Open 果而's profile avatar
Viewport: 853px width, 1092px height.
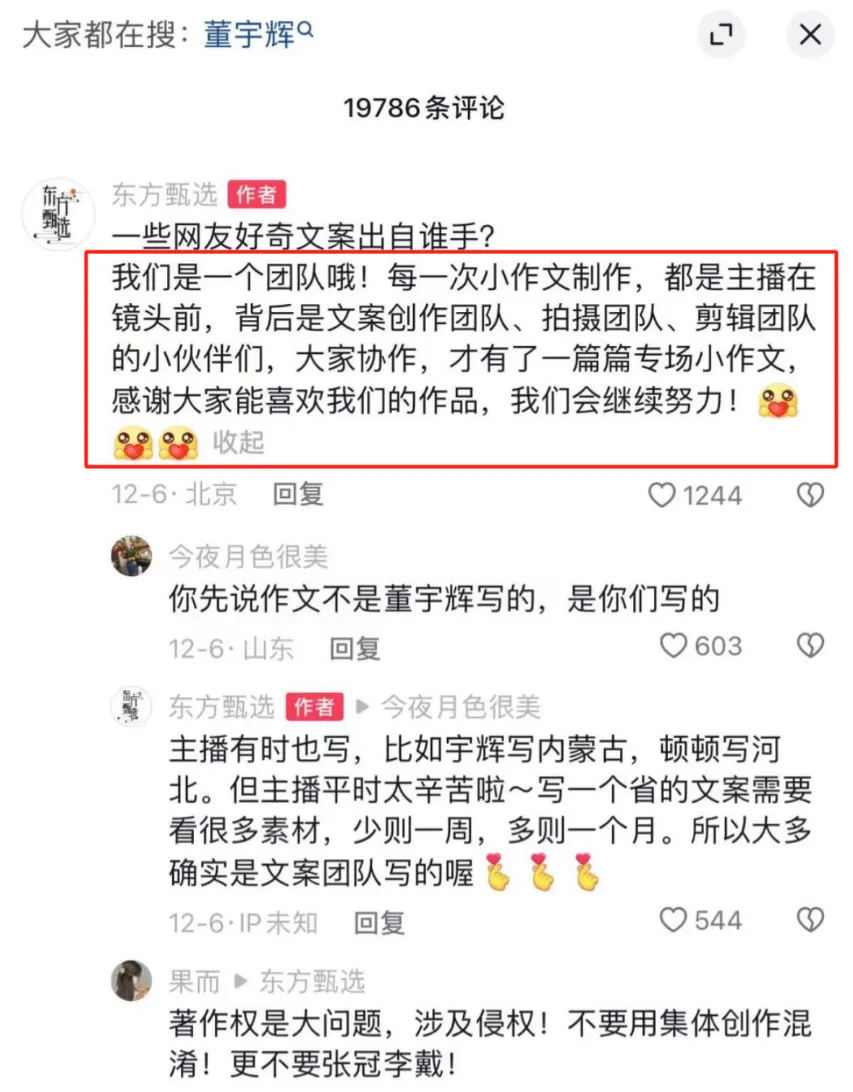pos(132,980)
